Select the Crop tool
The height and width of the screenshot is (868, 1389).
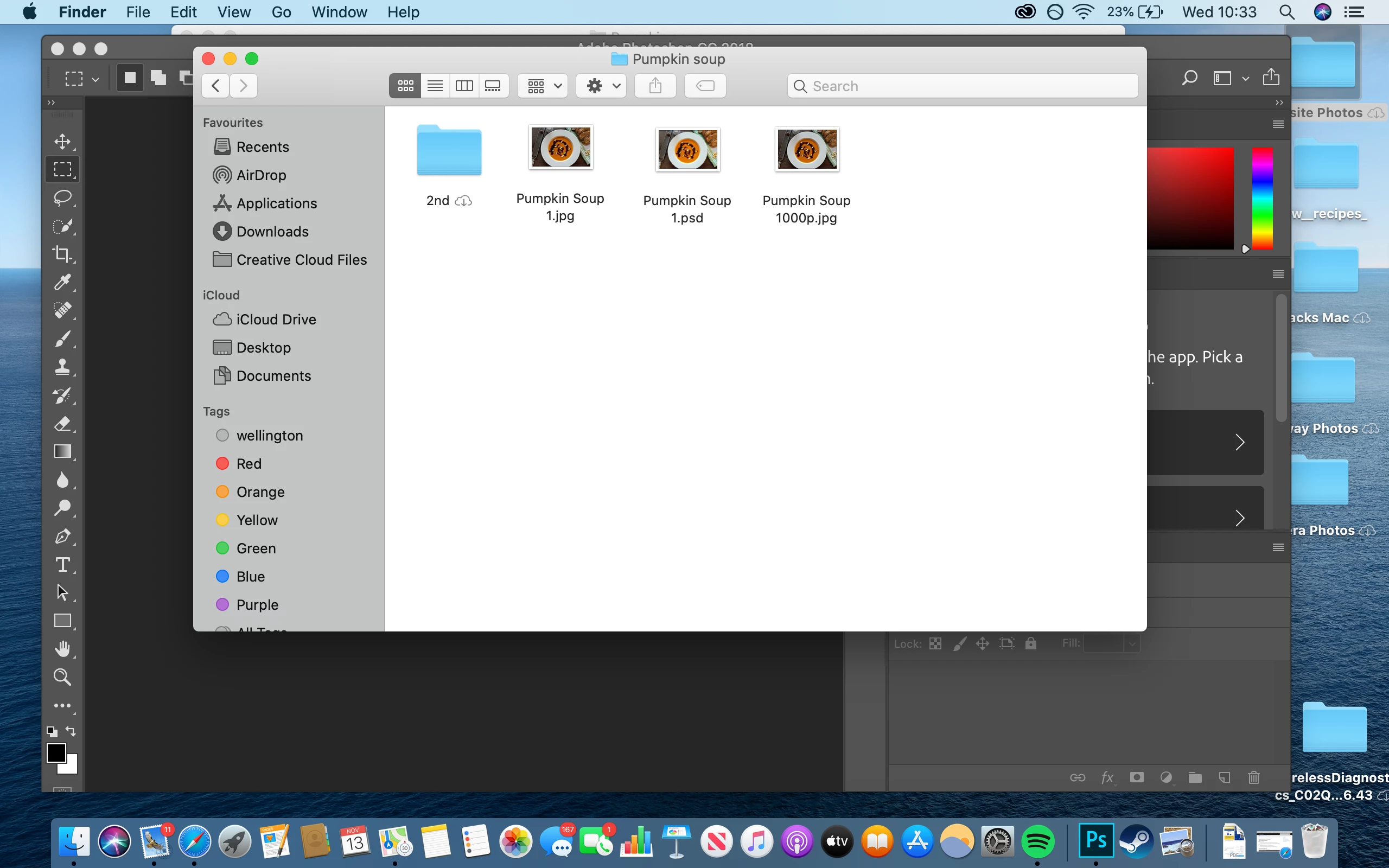(x=62, y=254)
